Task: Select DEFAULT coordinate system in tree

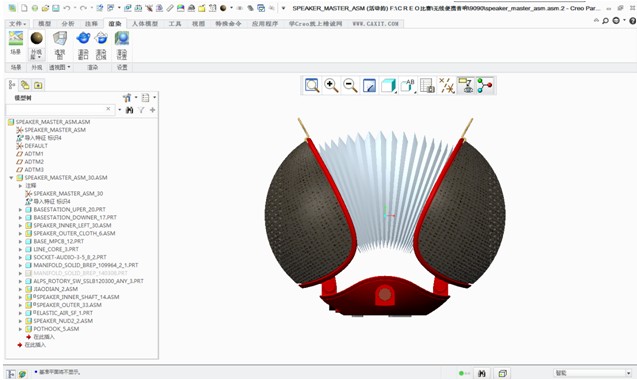Action: click(x=36, y=145)
